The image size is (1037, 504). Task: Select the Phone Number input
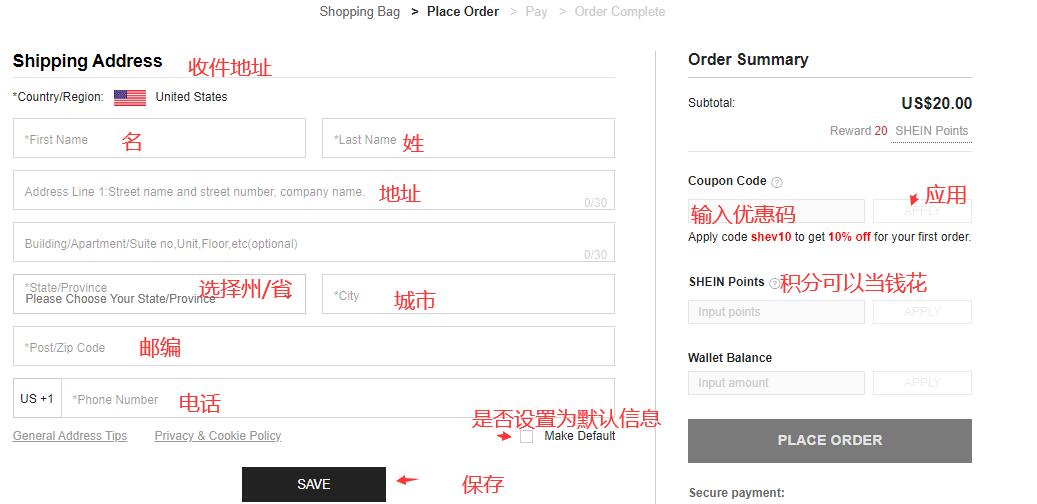pos(338,399)
